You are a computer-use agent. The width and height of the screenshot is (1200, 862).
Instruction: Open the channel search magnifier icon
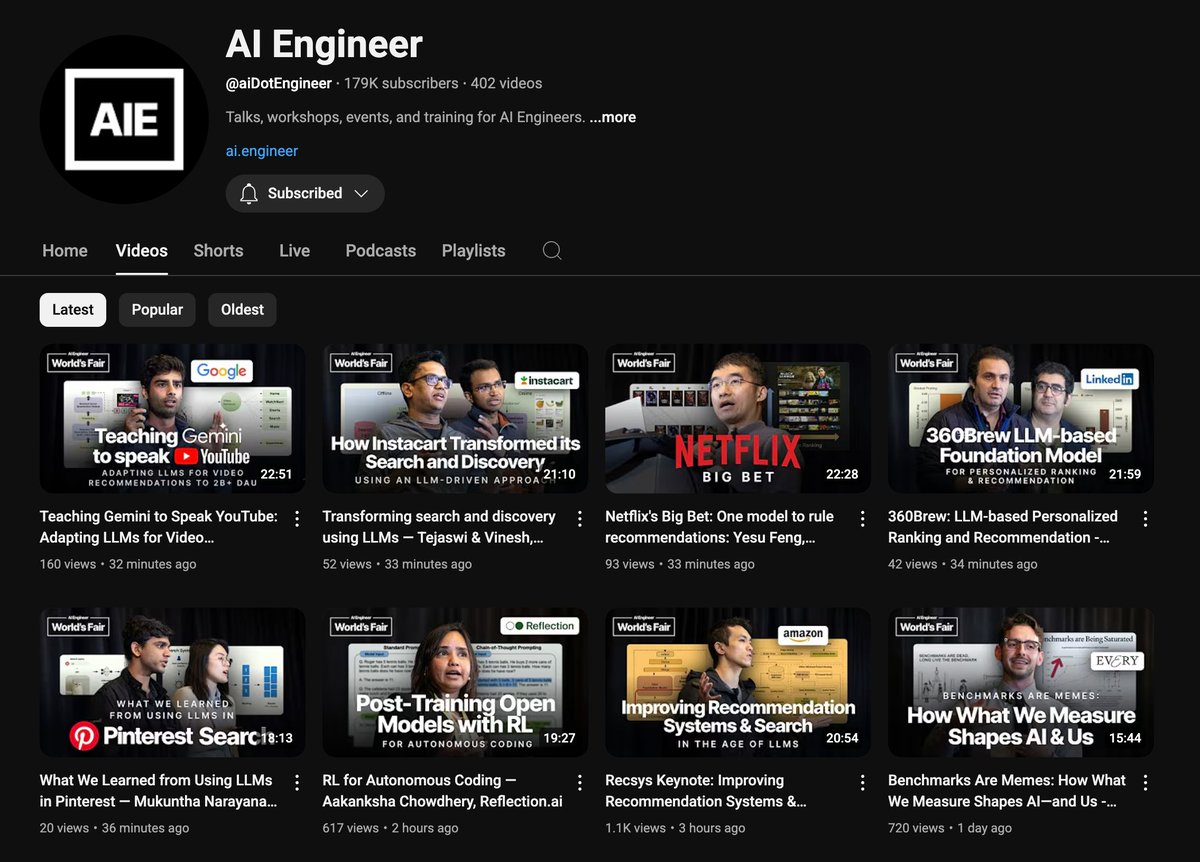pos(552,251)
